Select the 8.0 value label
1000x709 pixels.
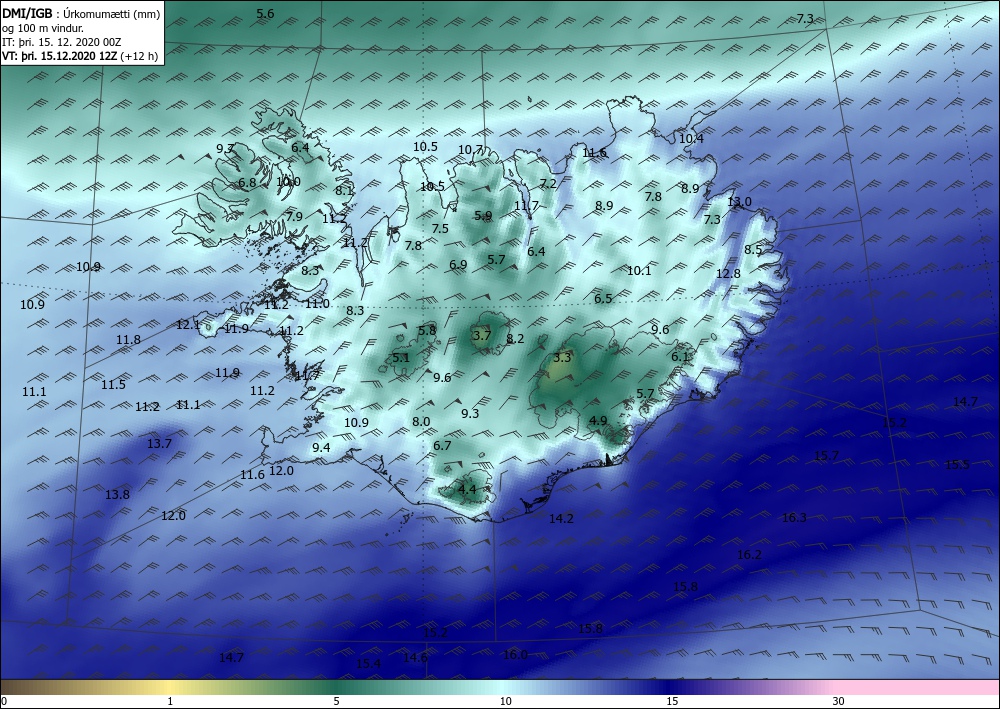(421, 421)
